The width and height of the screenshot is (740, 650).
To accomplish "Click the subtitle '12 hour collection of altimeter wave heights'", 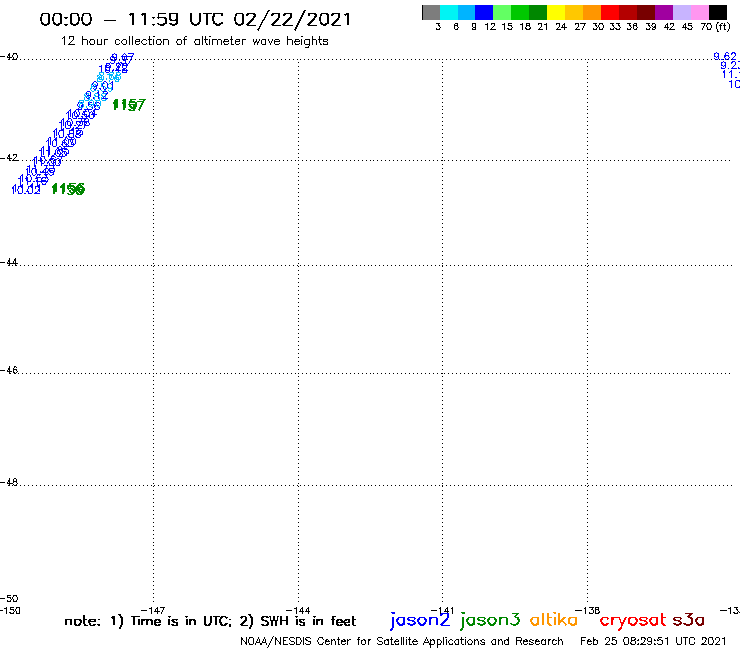I will point(194,41).
